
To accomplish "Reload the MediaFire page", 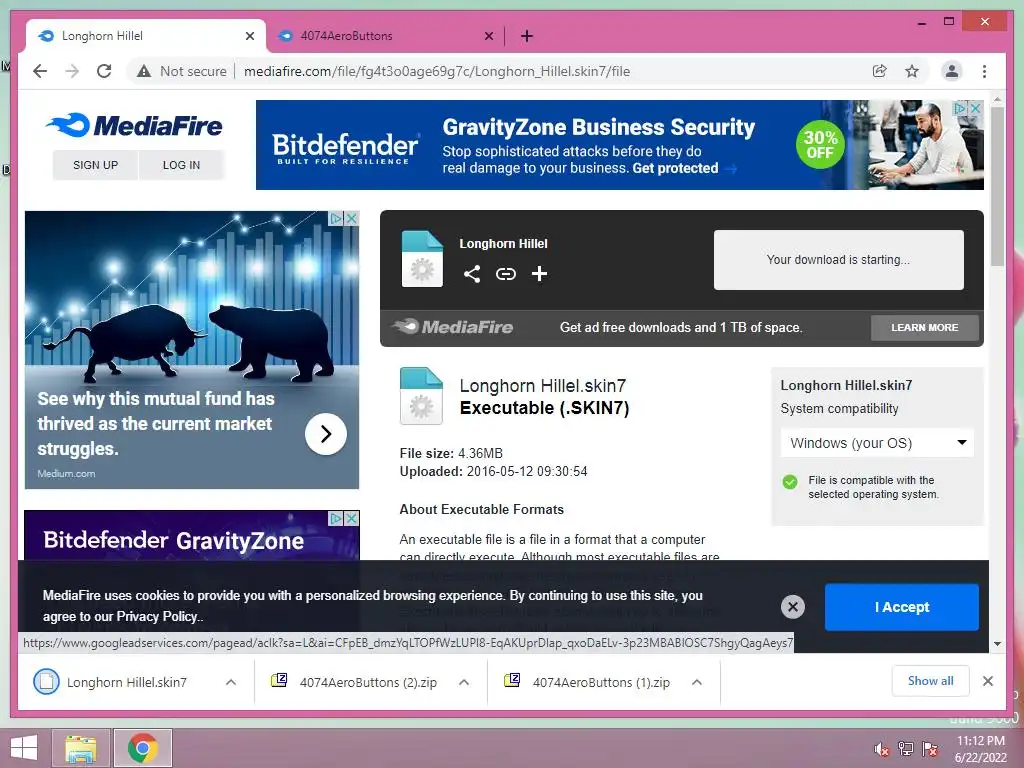I will coord(104,71).
